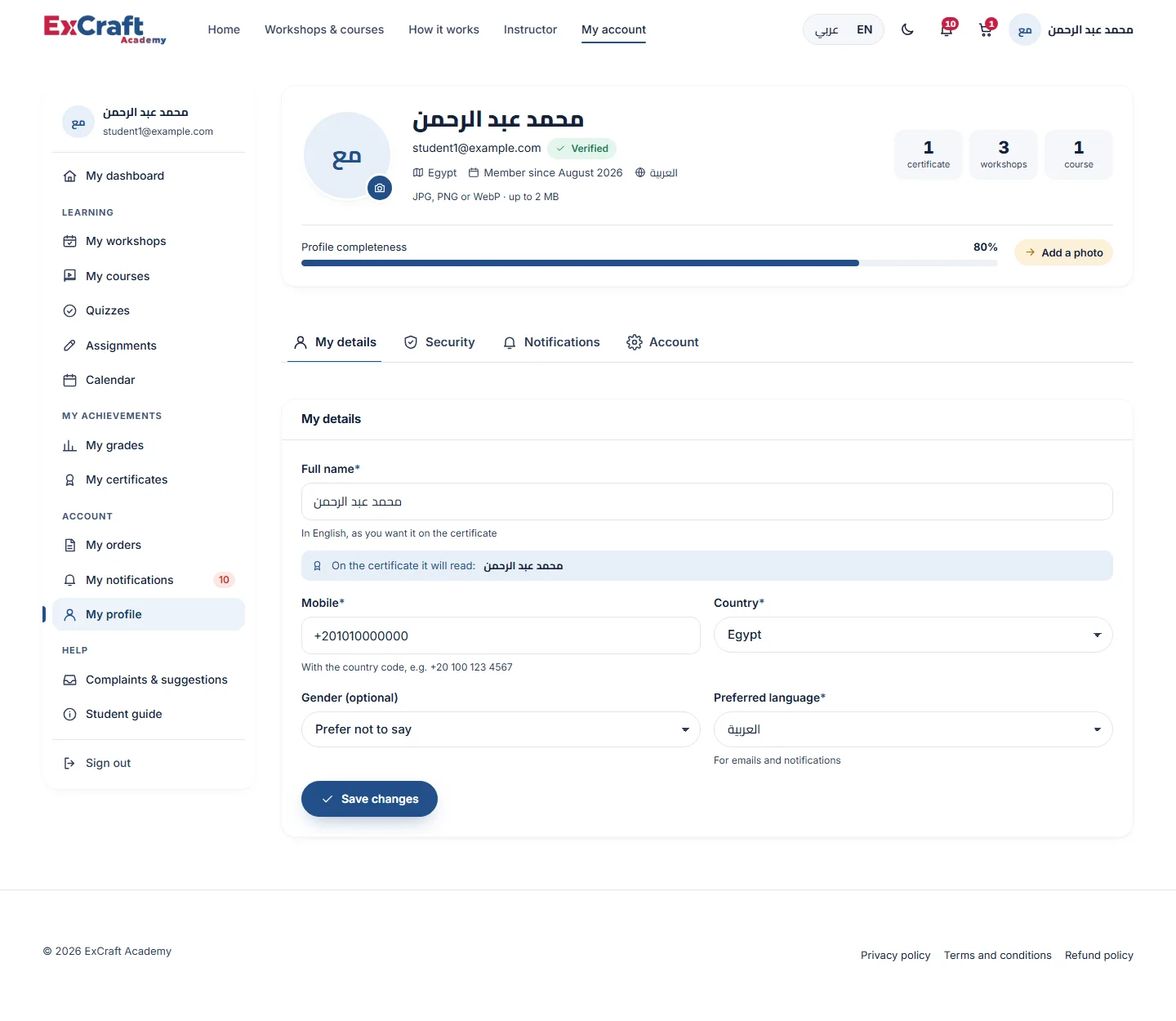Switch to the My details tab
Image resolution: width=1176 pixels, height=1021 pixels.
click(x=335, y=342)
